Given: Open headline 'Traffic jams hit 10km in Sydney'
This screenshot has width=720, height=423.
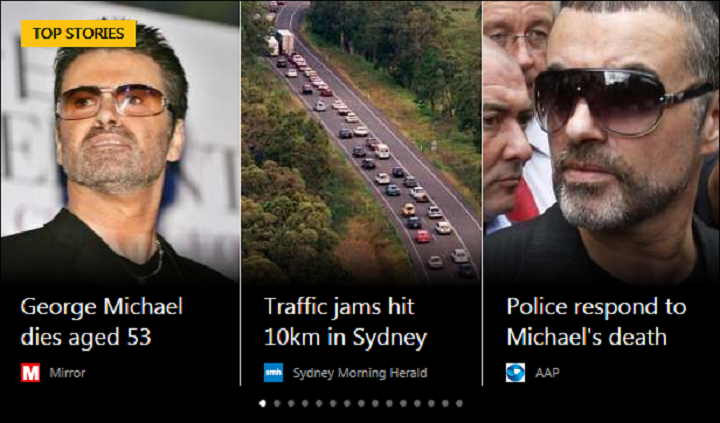Looking at the screenshot, I should (345, 321).
